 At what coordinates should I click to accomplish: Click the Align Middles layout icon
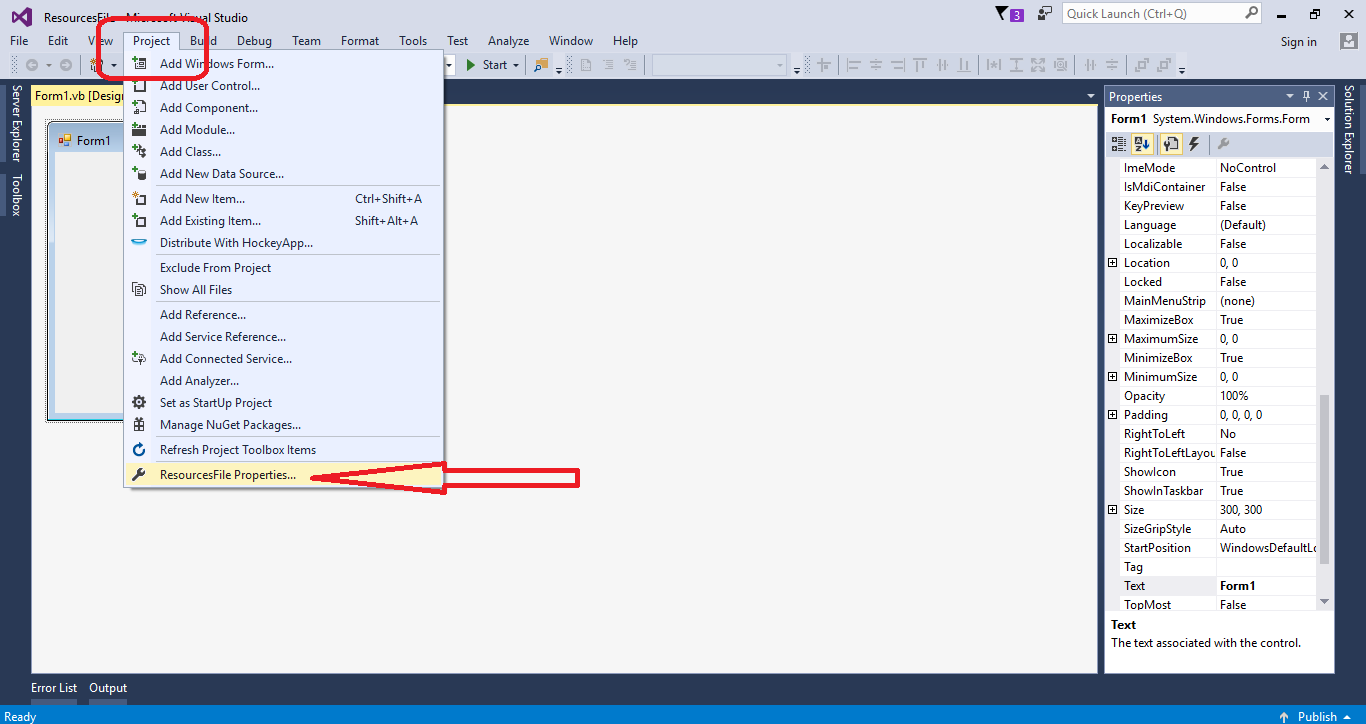942,65
